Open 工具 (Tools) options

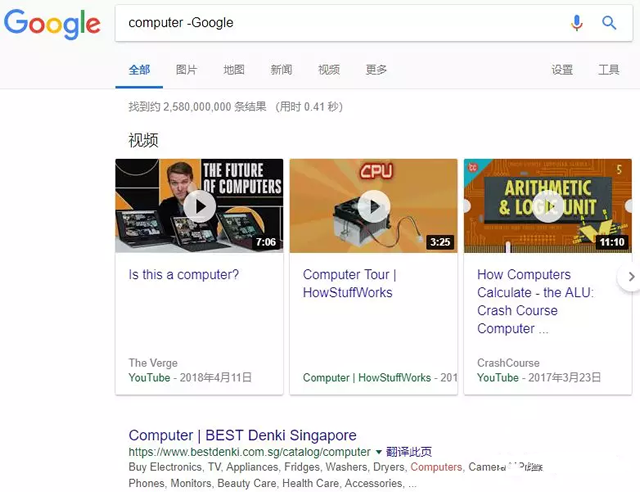click(608, 70)
